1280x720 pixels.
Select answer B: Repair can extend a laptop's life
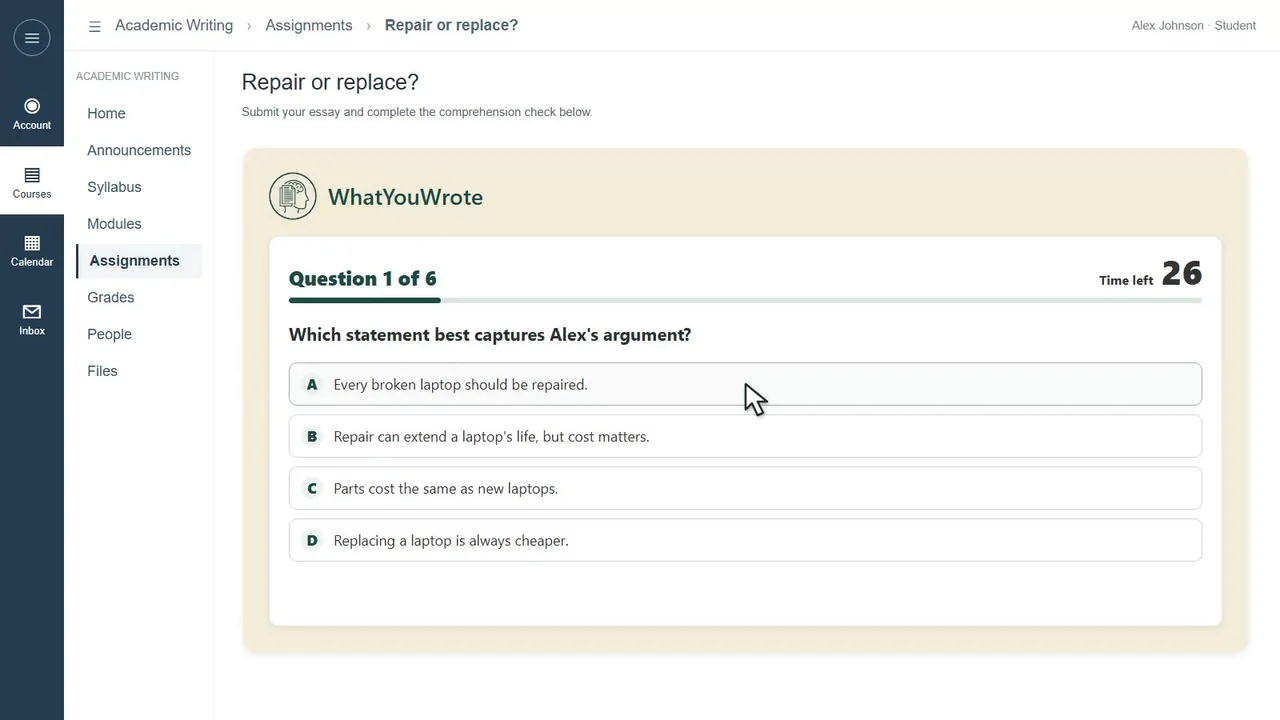745,436
